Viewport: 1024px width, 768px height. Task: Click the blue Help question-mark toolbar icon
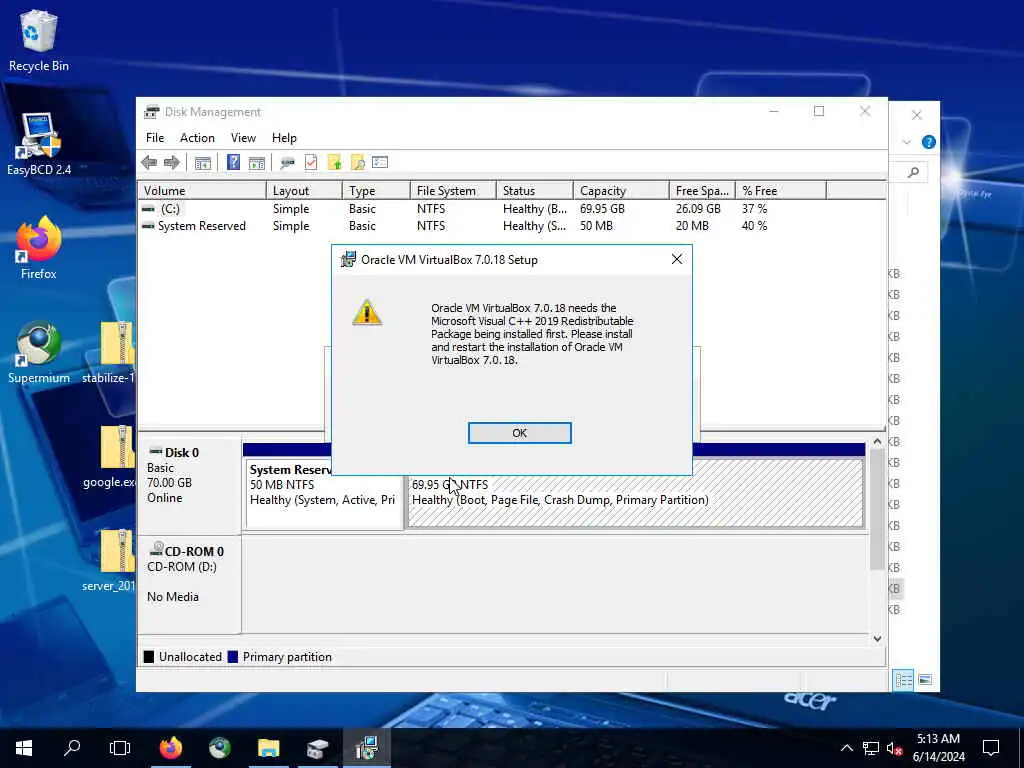(x=233, y=163)
